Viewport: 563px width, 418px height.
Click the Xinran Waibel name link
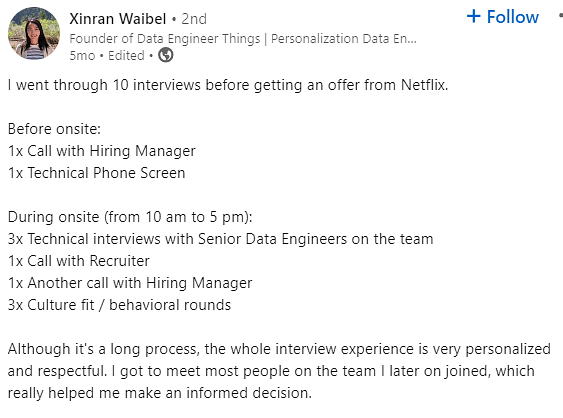[x=117, y=19]
